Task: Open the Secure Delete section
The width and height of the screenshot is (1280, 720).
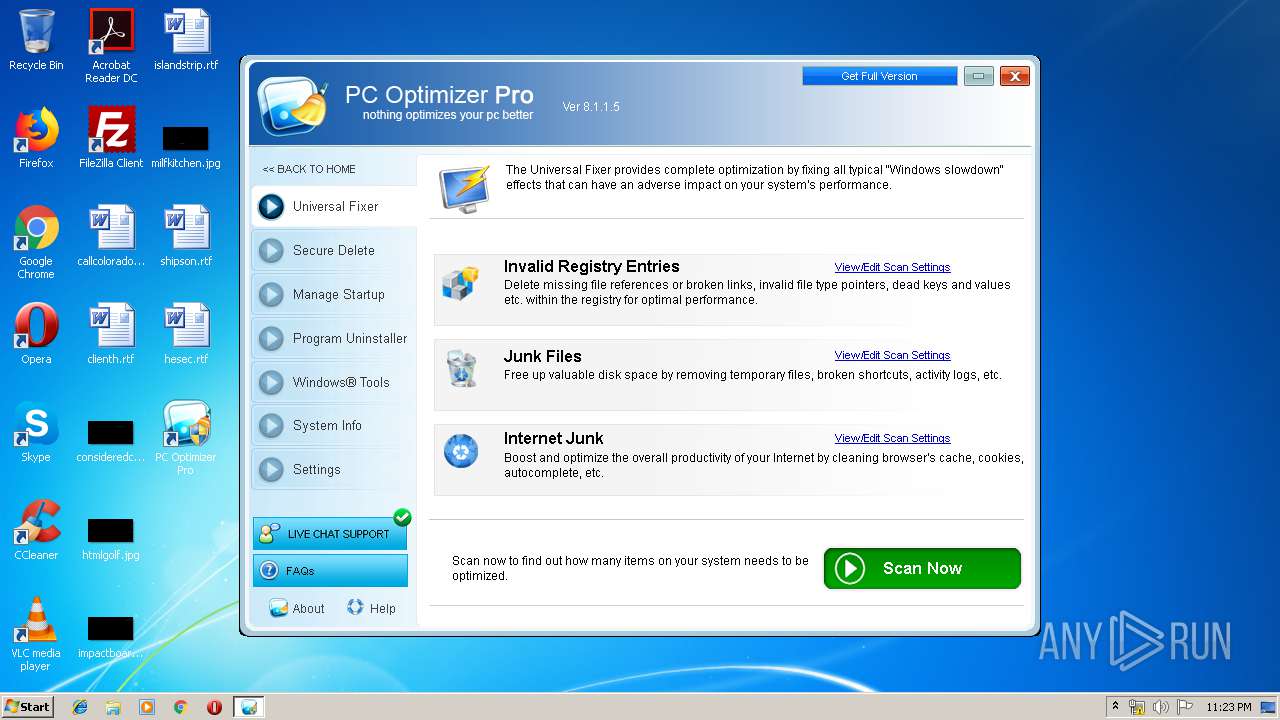Action: click(333, 250)
